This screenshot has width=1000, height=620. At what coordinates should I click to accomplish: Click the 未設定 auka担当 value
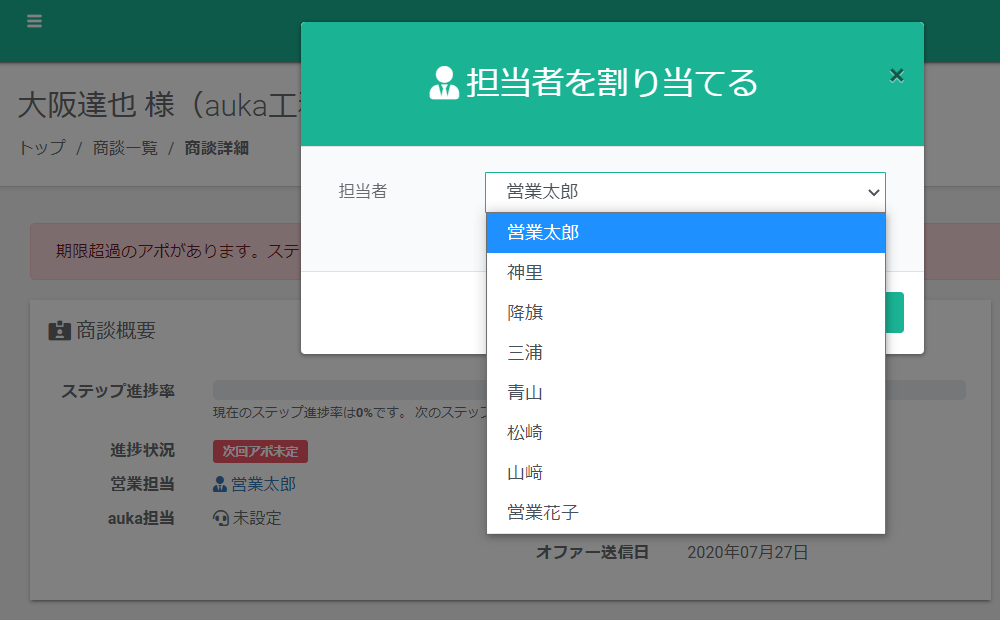point(257,518)
